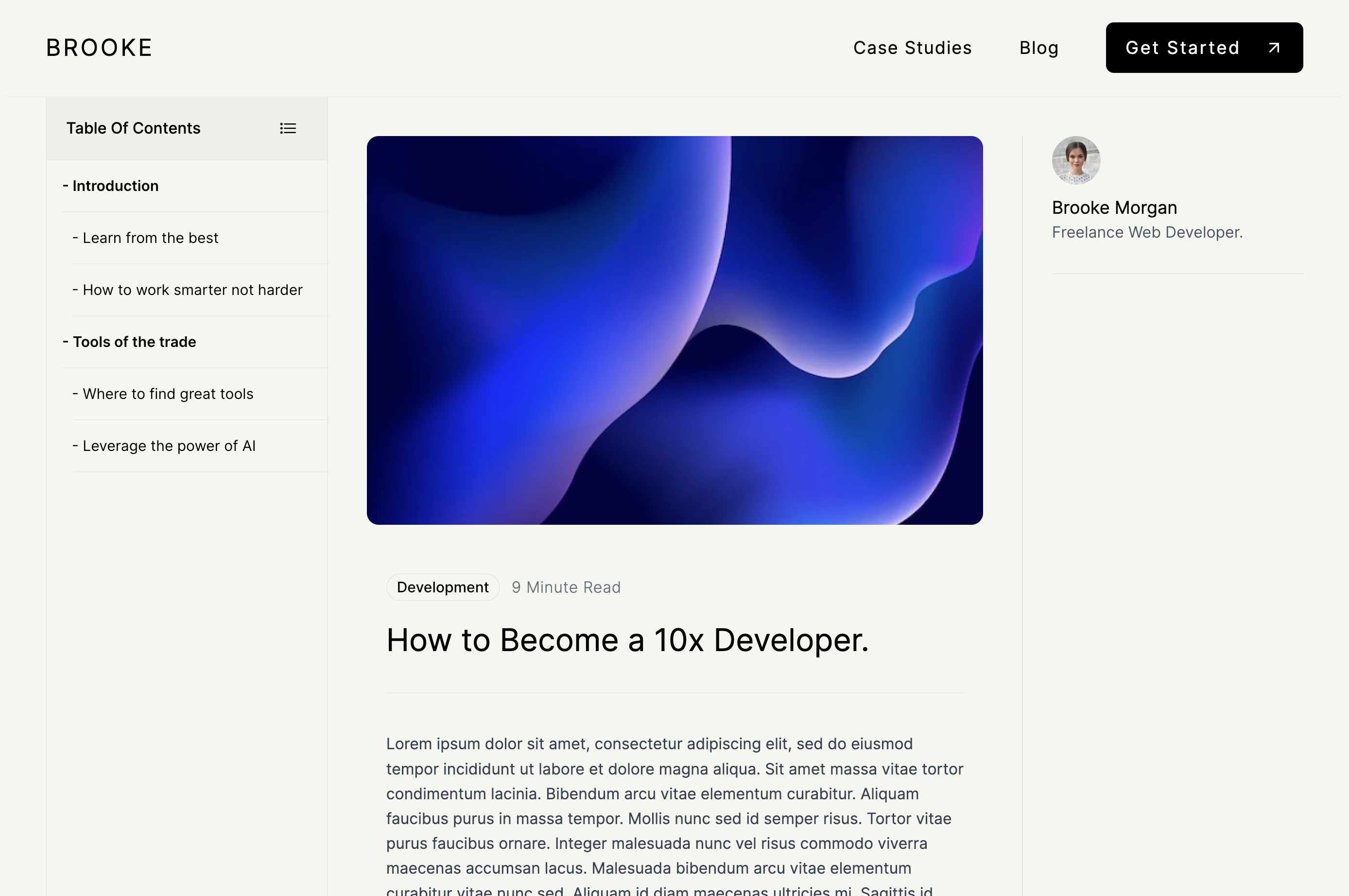
Task: Click the 9 Minute Read label
Action: pos(566,587)
